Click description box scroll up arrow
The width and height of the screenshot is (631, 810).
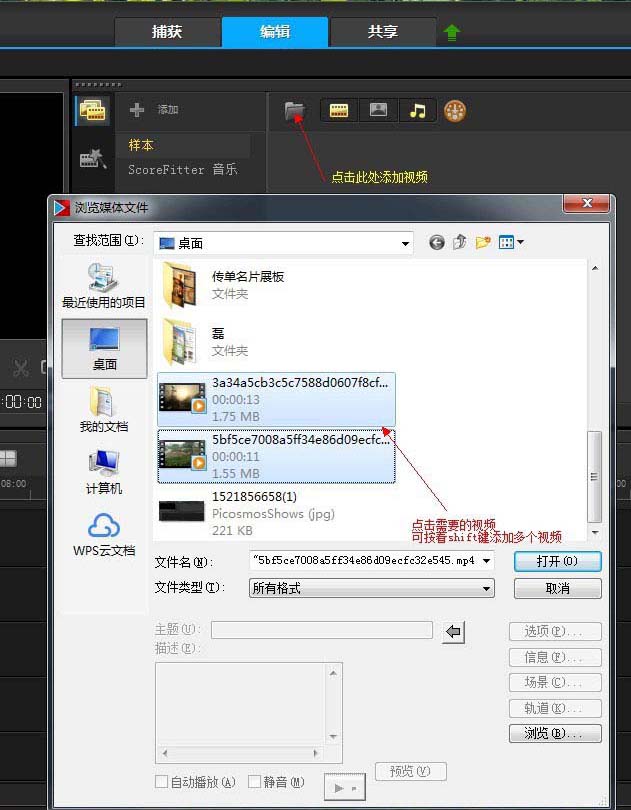click(x=333, y=673)
